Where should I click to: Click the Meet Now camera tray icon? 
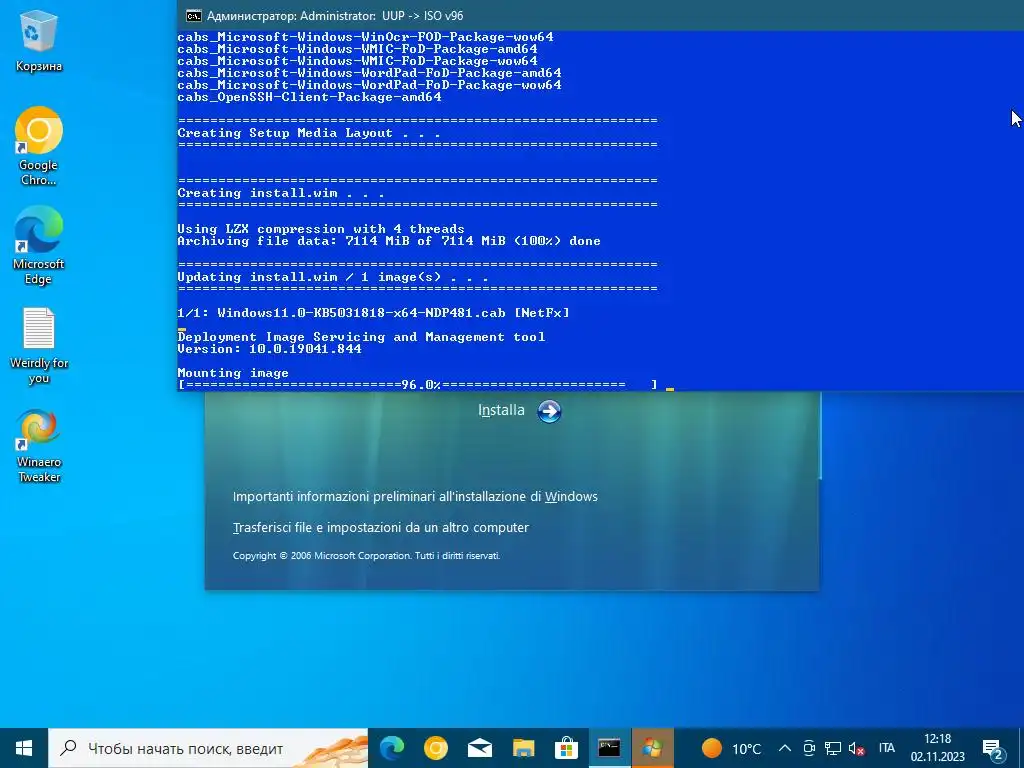click(809, 748)
